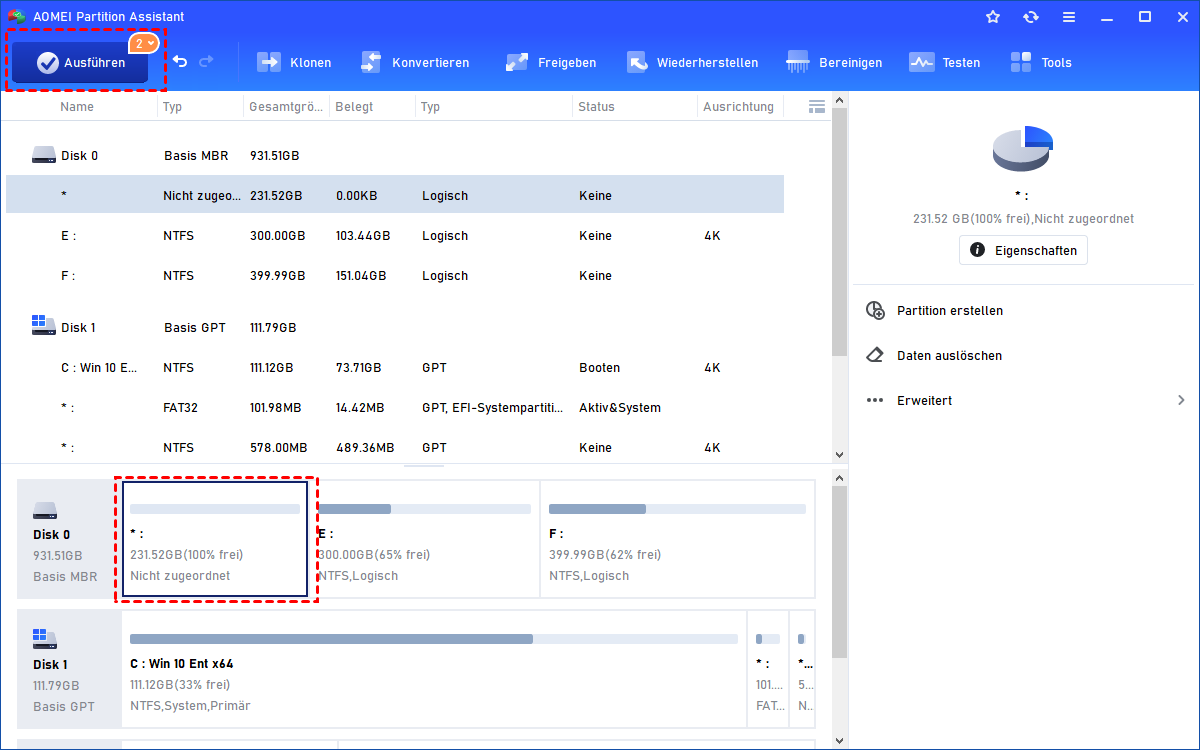Select the 578.00MB NTFS partition row
Screen dimensions: 1200x750
395,448
